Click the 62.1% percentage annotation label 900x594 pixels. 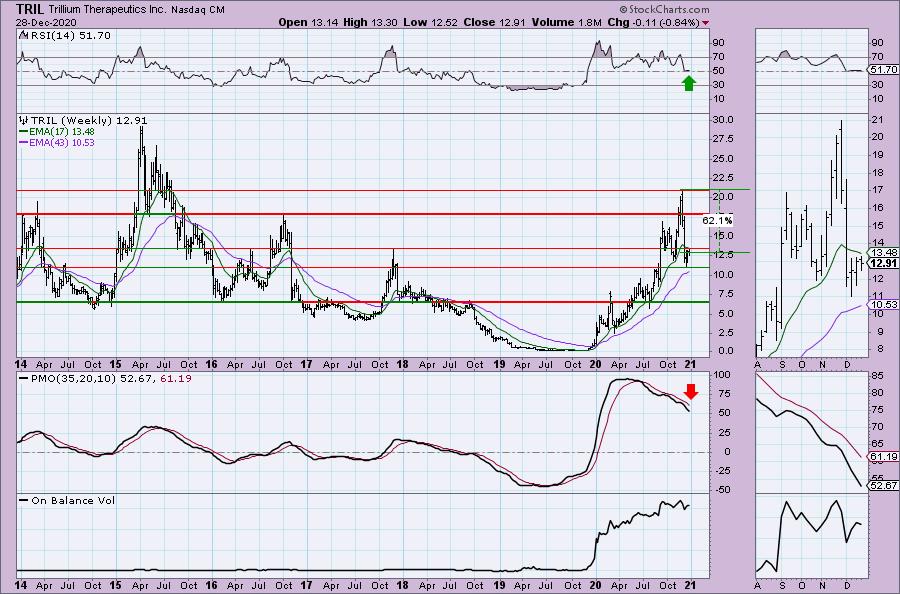click(717, 220)
